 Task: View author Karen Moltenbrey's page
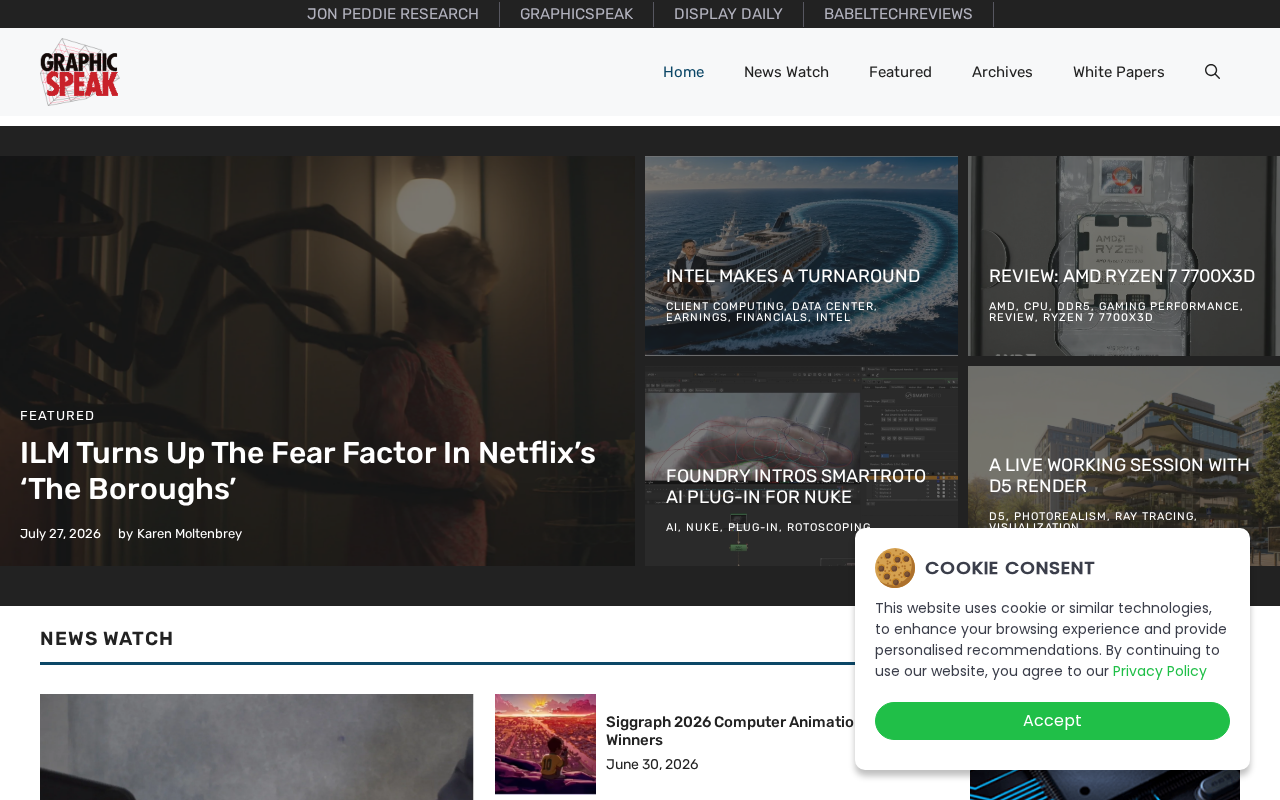[x=189, y=534]
